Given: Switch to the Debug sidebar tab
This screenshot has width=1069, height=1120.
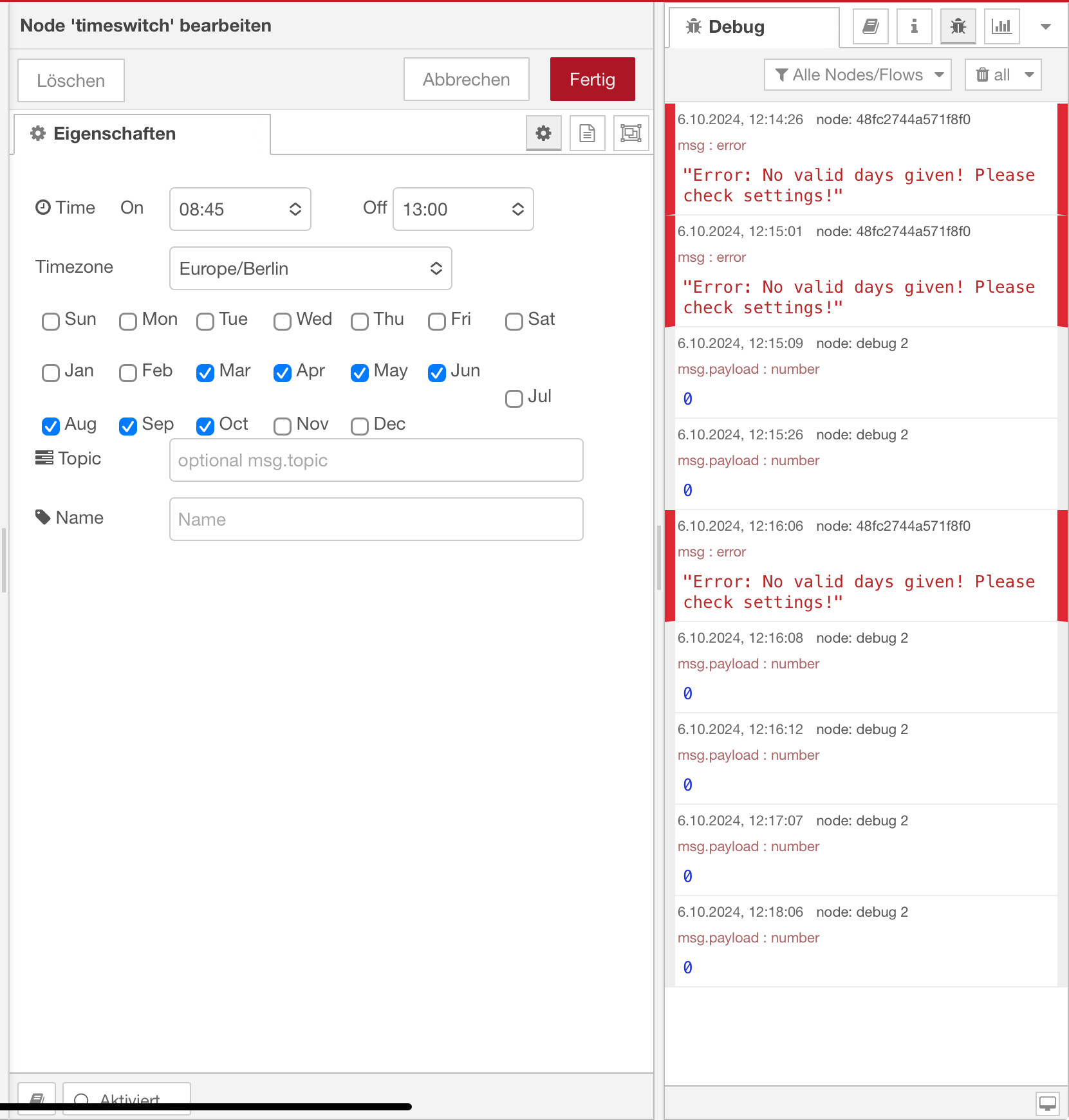Looking at the screenshot, I should pos(754,27).
